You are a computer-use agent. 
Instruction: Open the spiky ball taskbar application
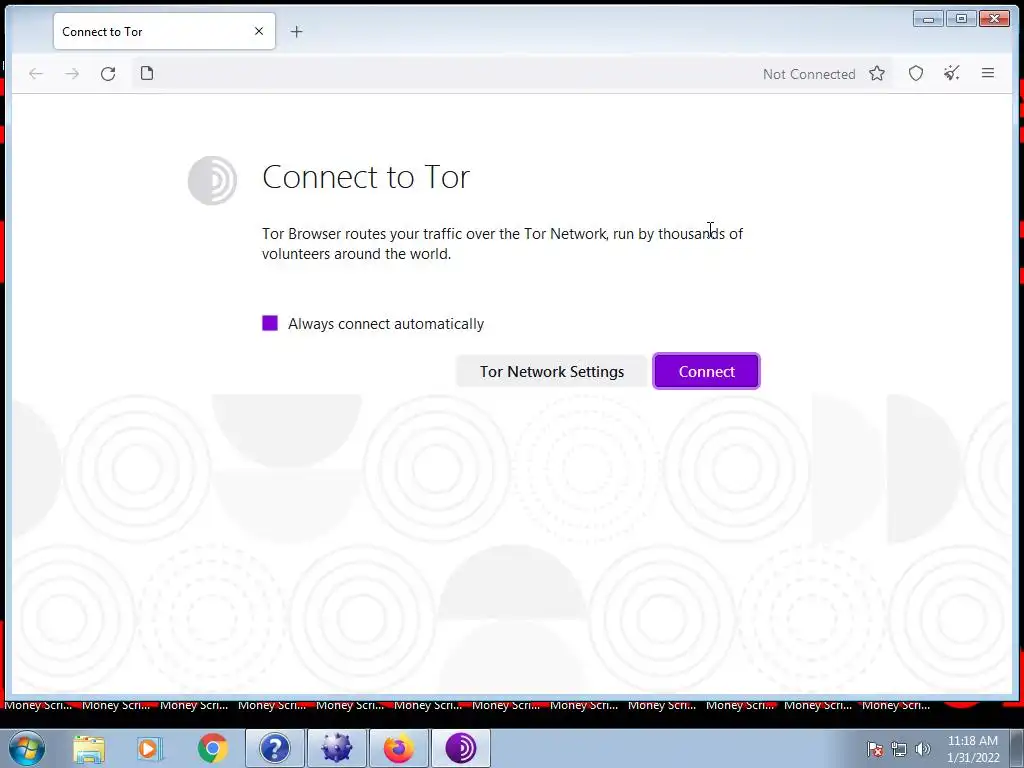tap(336, 748)
